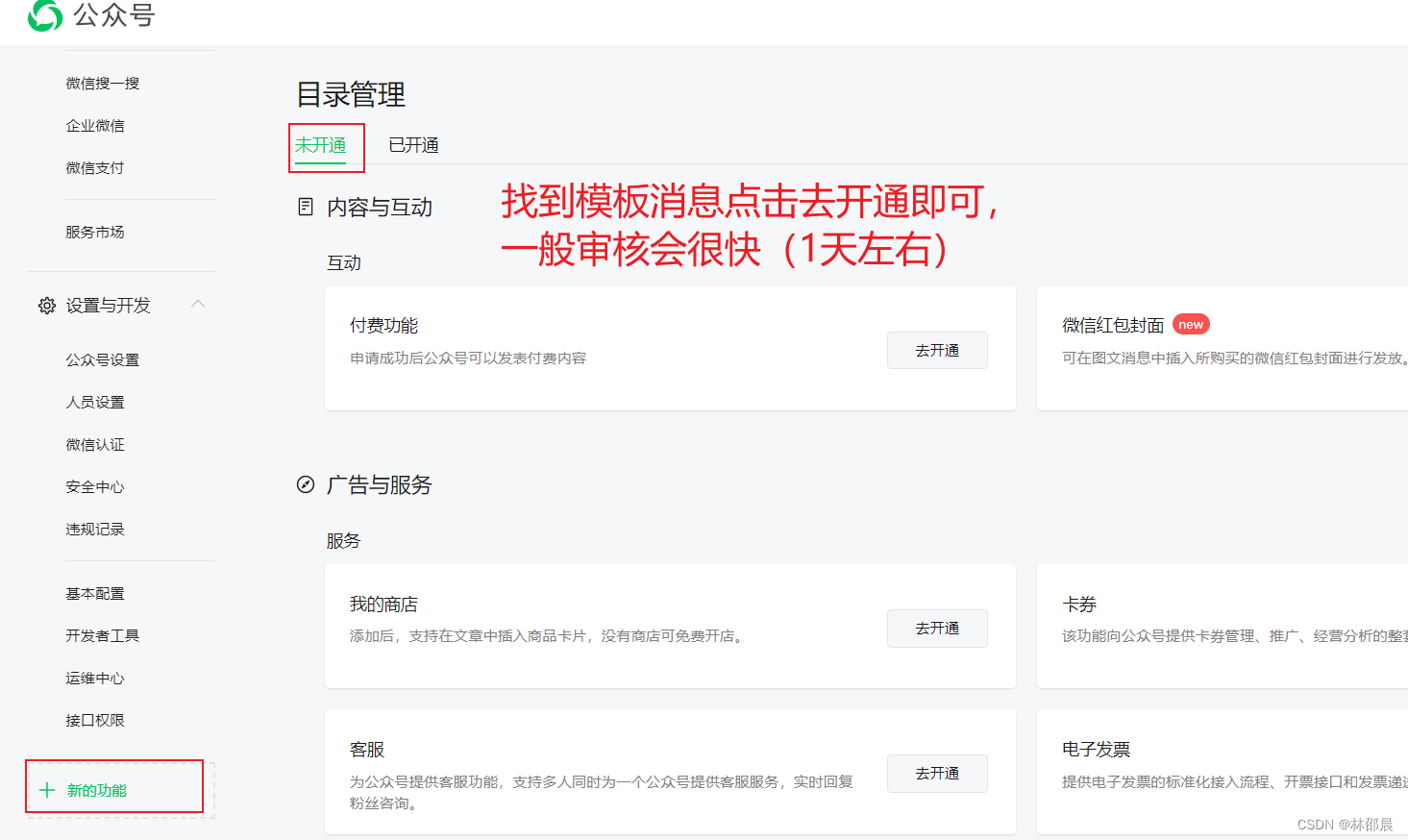Open 微信搜一搜 in the sidebar
Viewport: 1408px width, 840px height.
pyautogui.click(x=103, y=84)
